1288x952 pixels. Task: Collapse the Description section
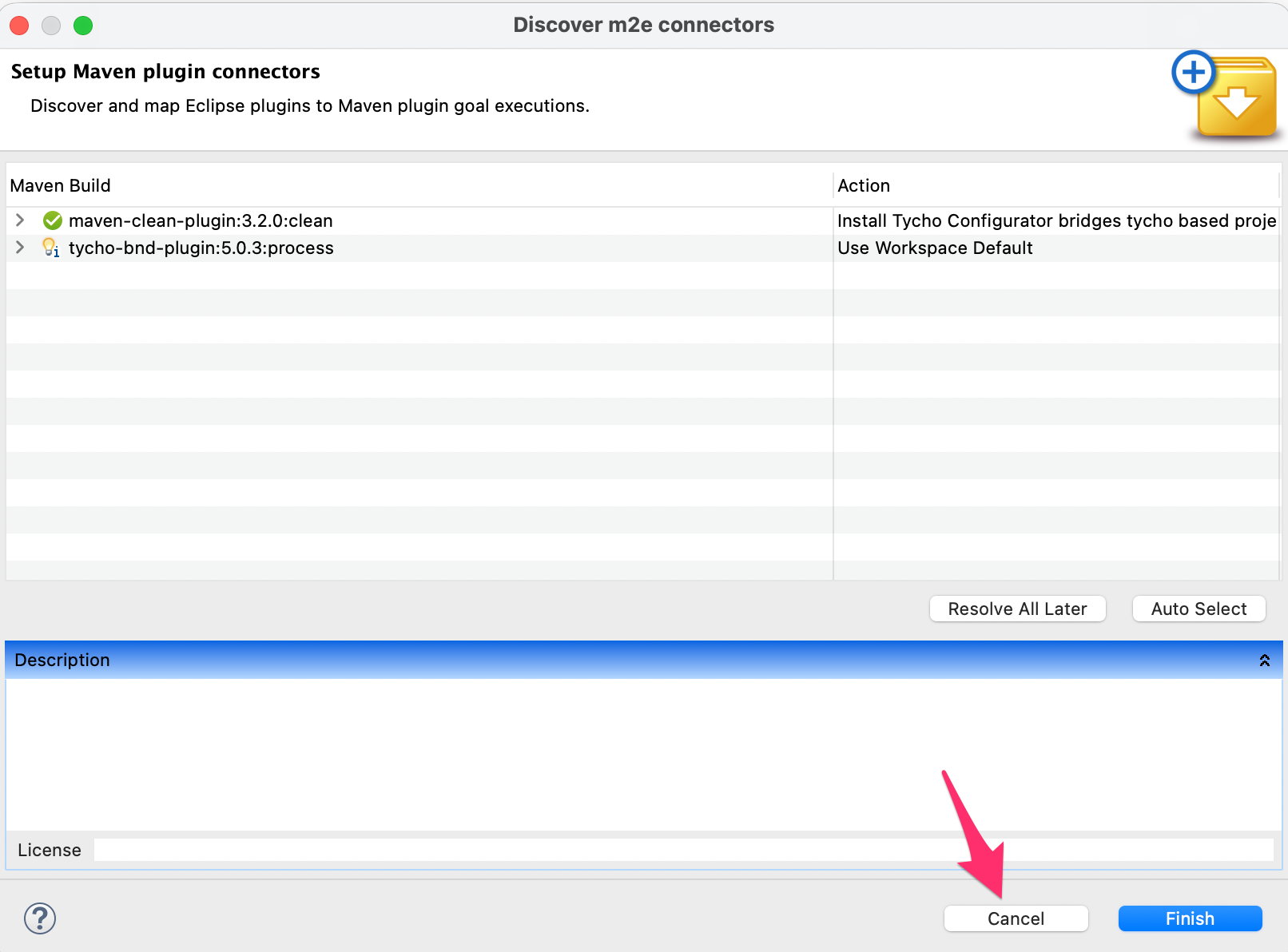pos(1265,660)
